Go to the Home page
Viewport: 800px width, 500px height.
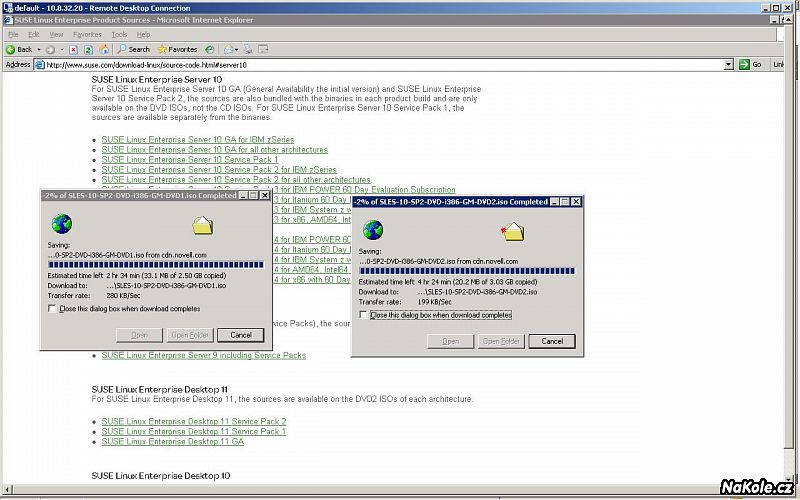(104, 49)
